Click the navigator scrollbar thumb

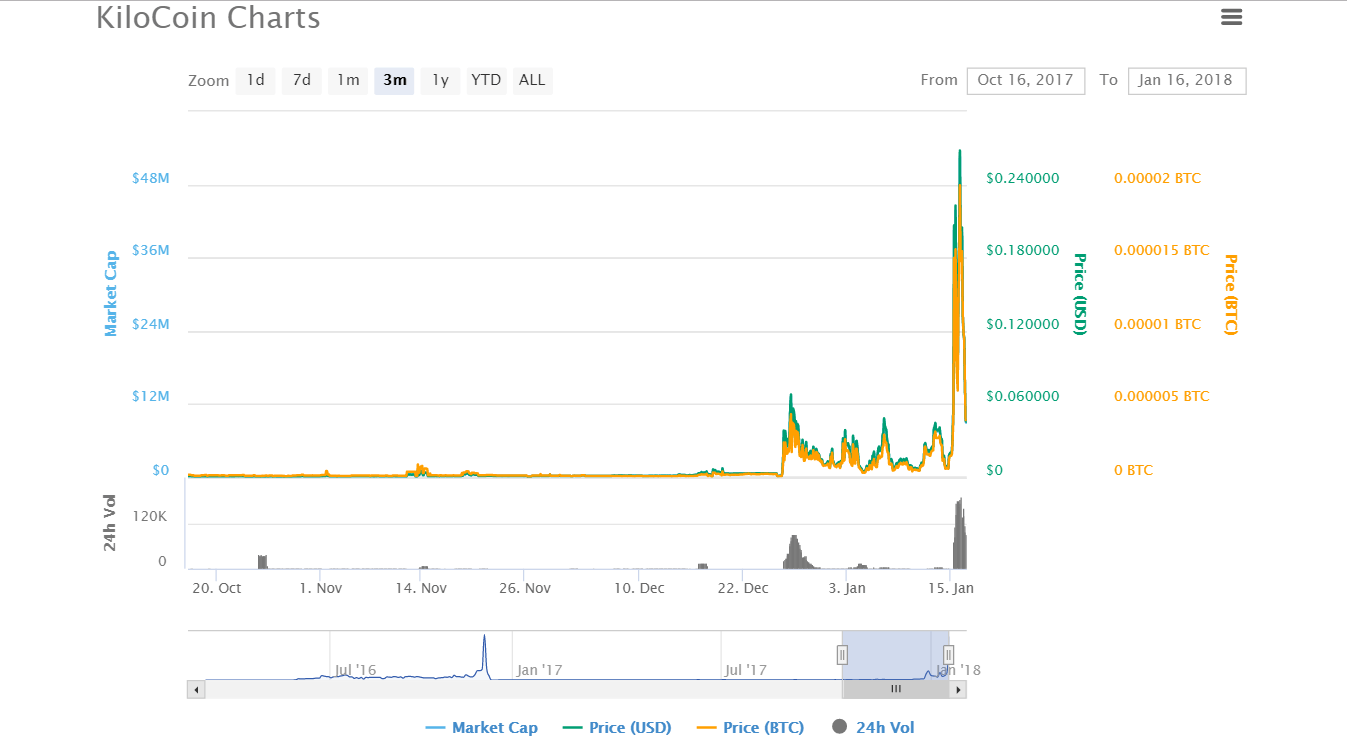(x=896, y=689)
